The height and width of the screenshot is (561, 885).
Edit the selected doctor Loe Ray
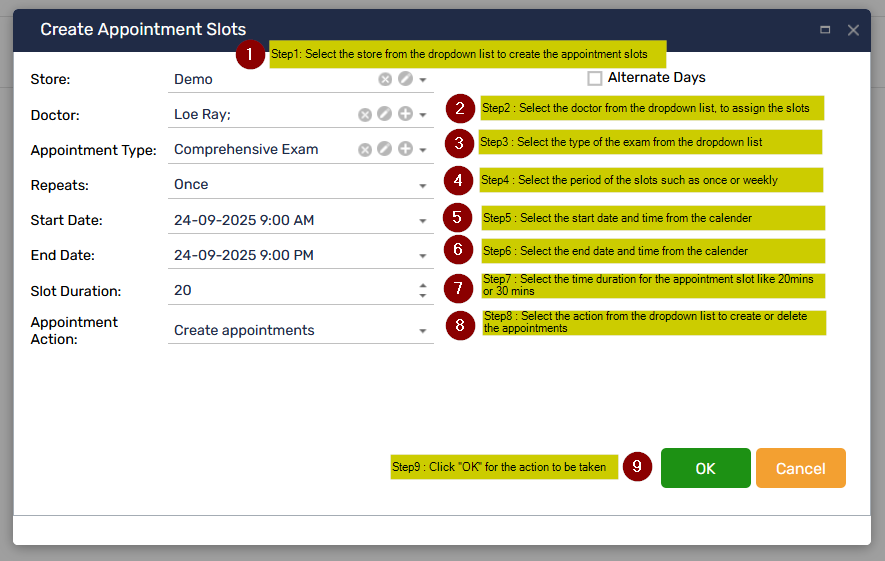point(385,115)
